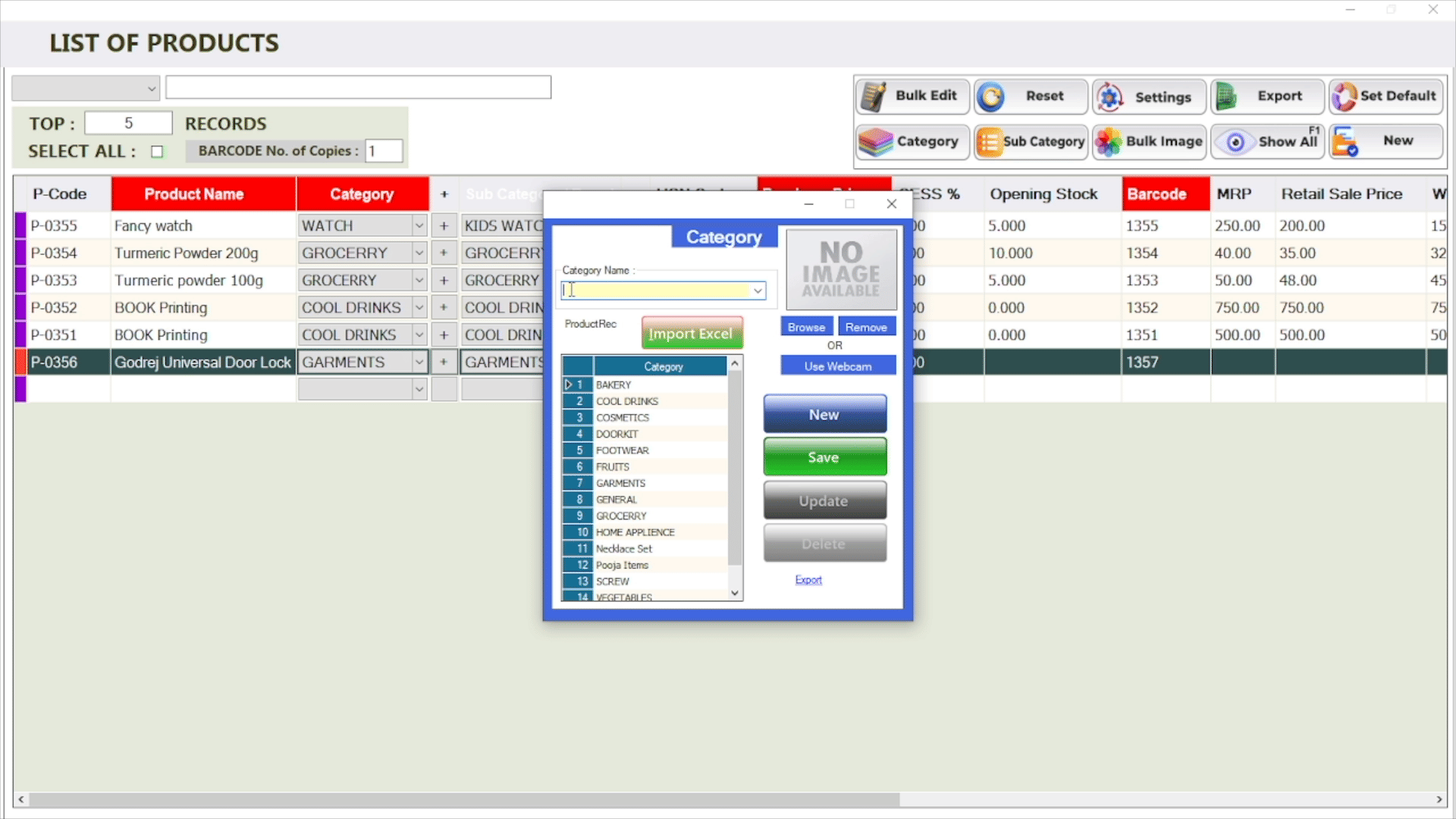Image resolution: width=1456 pixels, height=819 pixels.
Task: Open the category dropdown for the Fancy watch row
Action: (419, 226)
